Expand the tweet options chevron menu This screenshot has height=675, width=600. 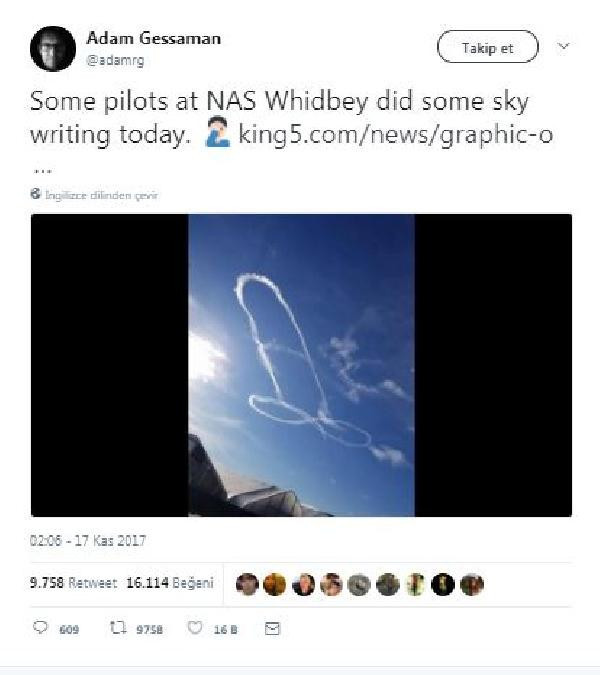(563, 46)
